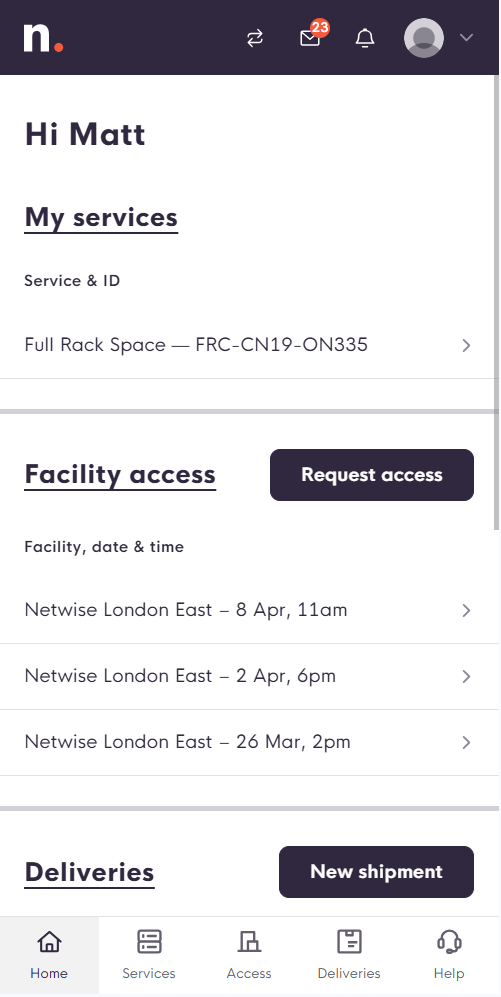The height and width of the screenshot is (997, 501).
Task: Open the 2 Apr, 6pm access booking
Action: [x=249, y=677]
